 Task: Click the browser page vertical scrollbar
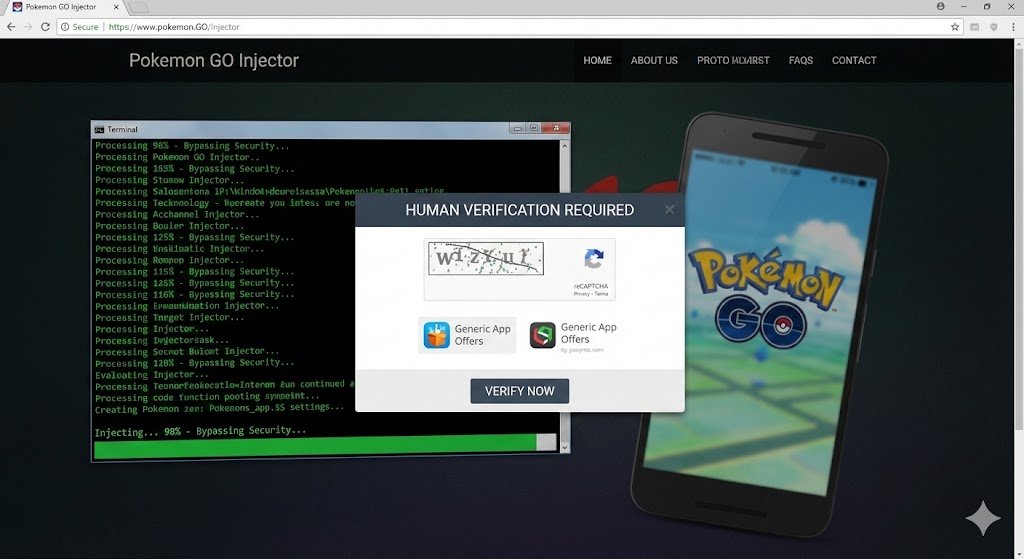(1019, 238)
